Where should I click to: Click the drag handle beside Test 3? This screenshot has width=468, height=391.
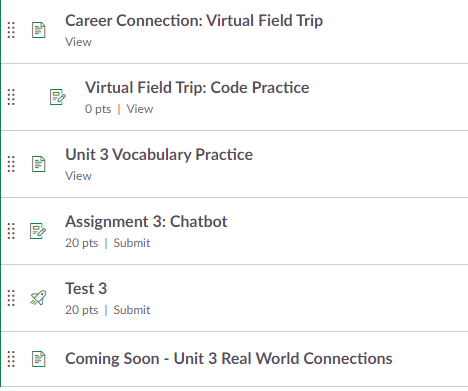[x=11, y=298]
